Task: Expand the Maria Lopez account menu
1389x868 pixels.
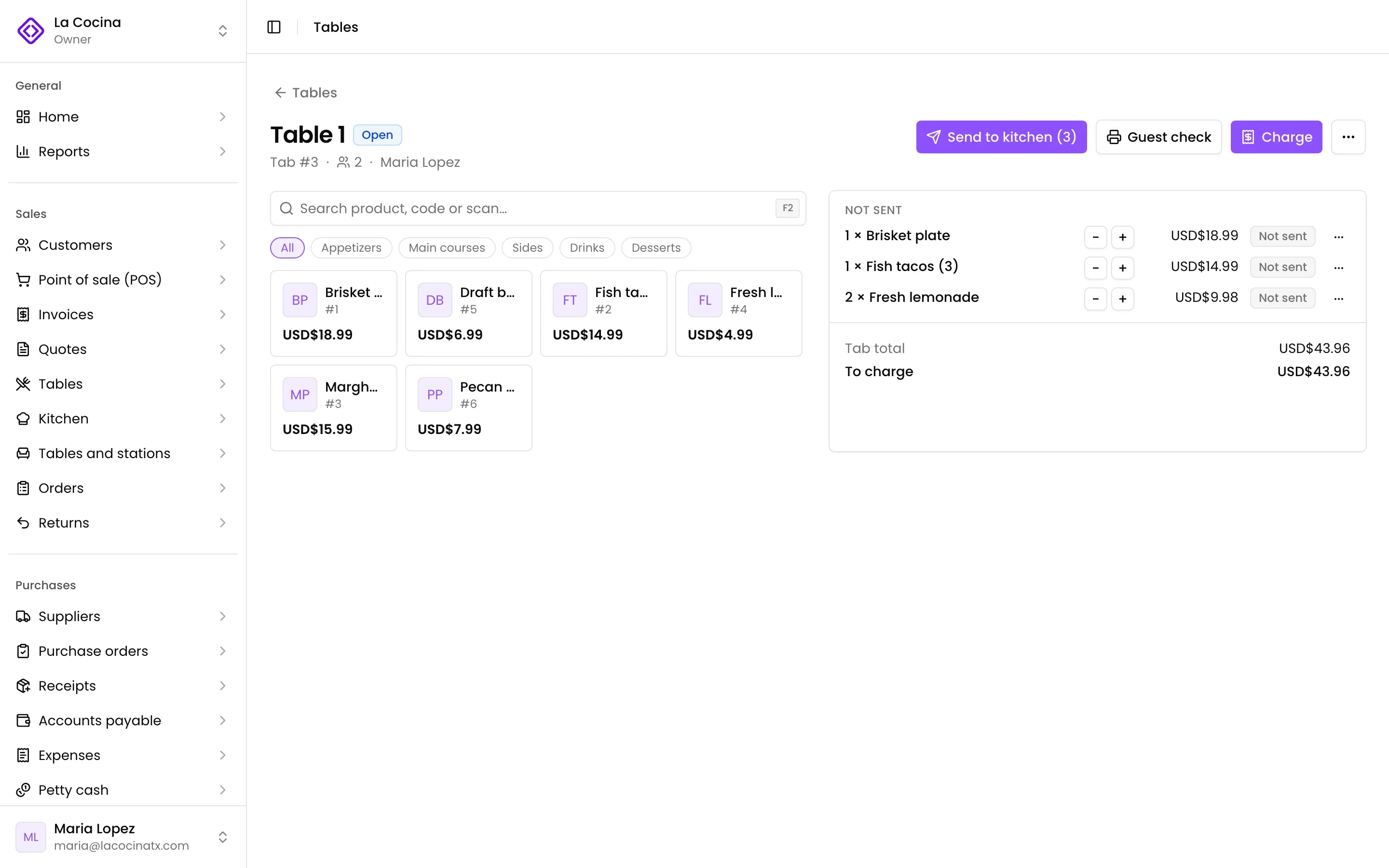Action: pyautogui.click(x=223, y=837)
